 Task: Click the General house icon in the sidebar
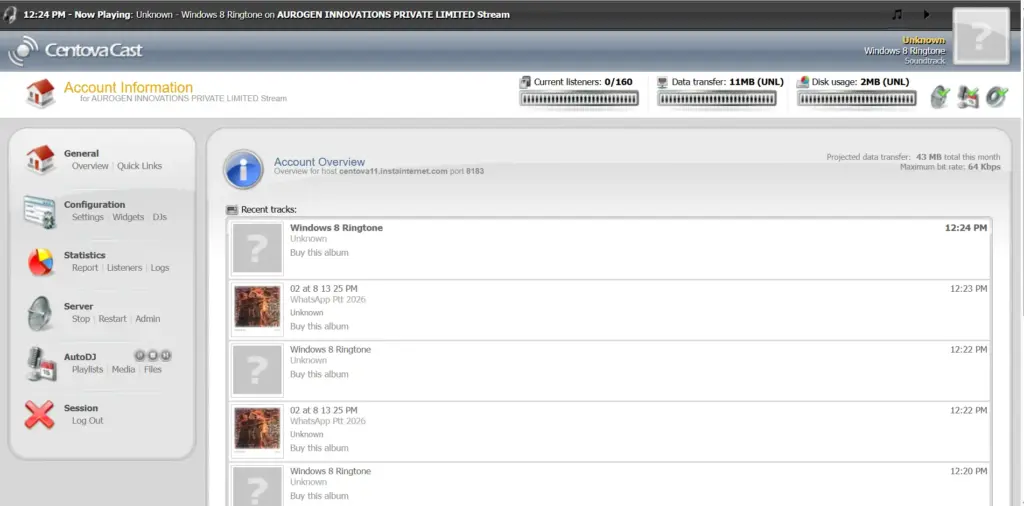[40, 159]
